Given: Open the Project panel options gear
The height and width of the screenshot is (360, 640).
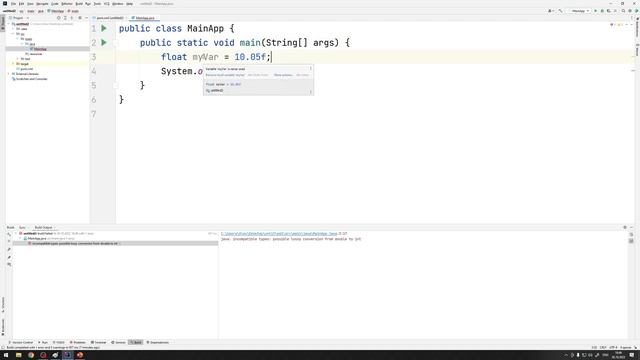Looking at the screenshot, I should 80,18.
